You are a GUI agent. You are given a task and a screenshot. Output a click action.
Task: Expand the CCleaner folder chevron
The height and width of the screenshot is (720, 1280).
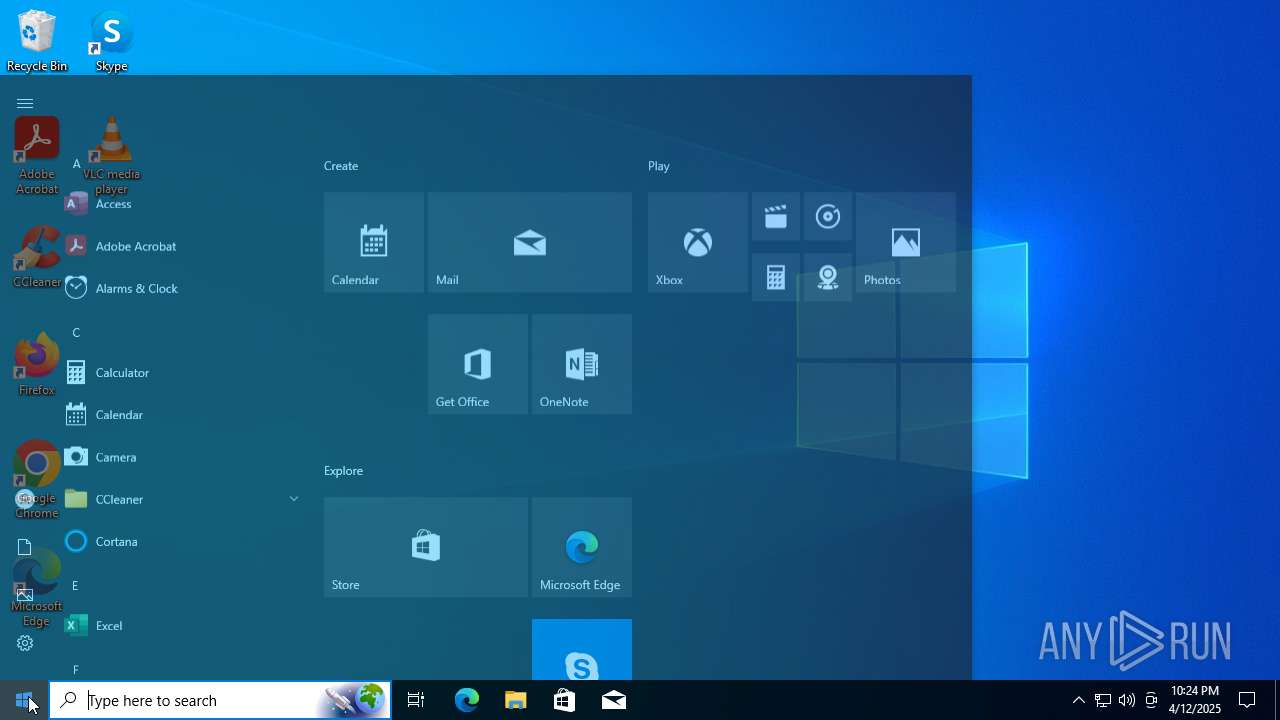294,499
